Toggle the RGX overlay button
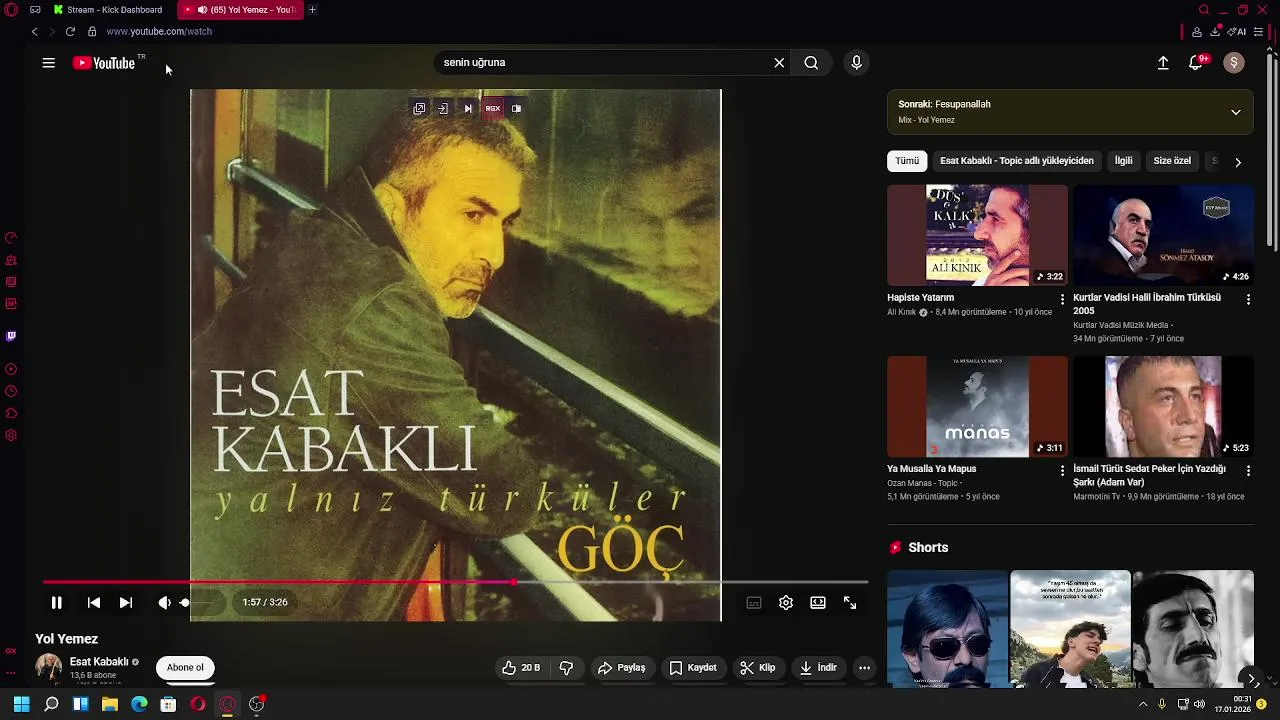 coord(493,108)
